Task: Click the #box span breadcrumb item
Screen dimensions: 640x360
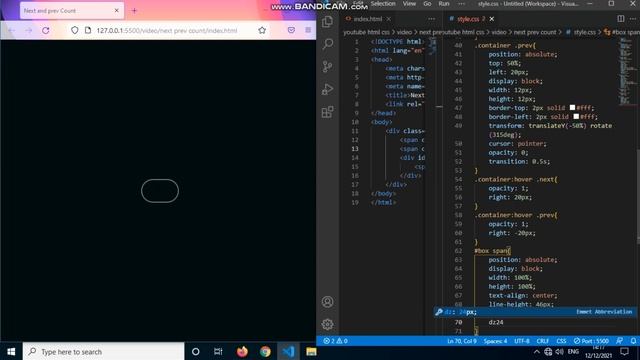Action: 625,32
